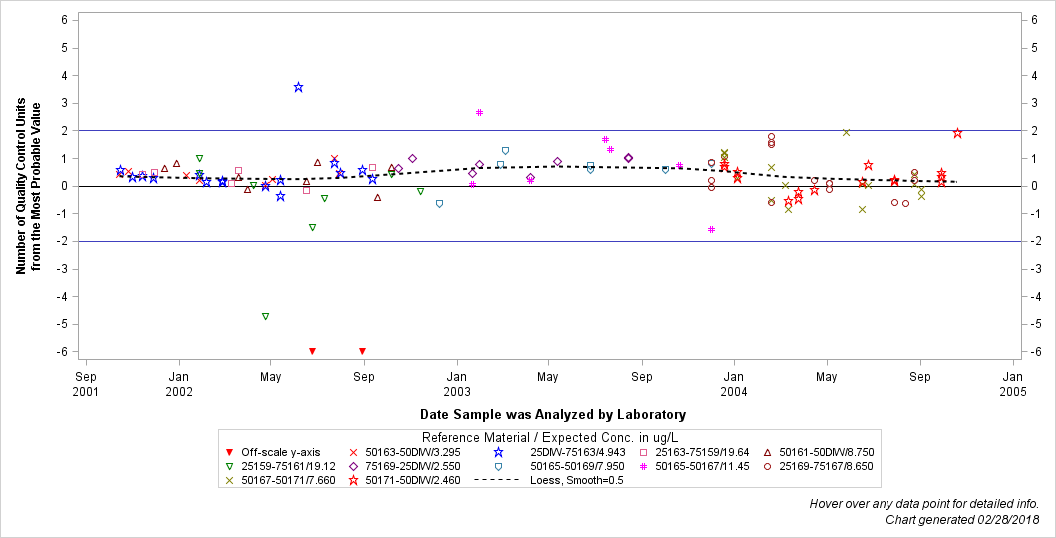Click the dark red circle marker for 25169-75167/8.650
The height and width of the screenshot is (538, 1056).
pyautogui.click(x=767, y=466)
